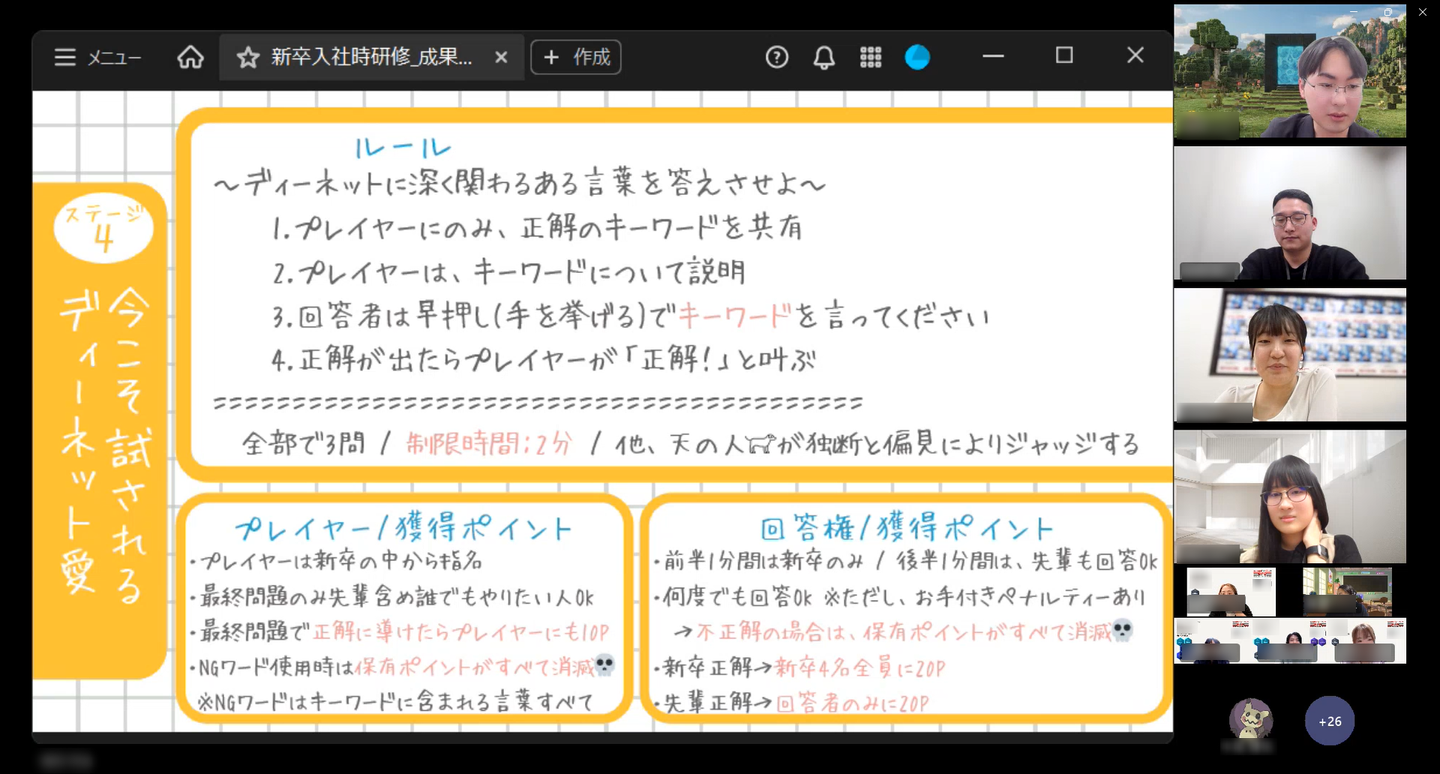Select video tile with Minecraft background
The height and width of the screenshot is (774, 1440).
[x=1290, y=71]
